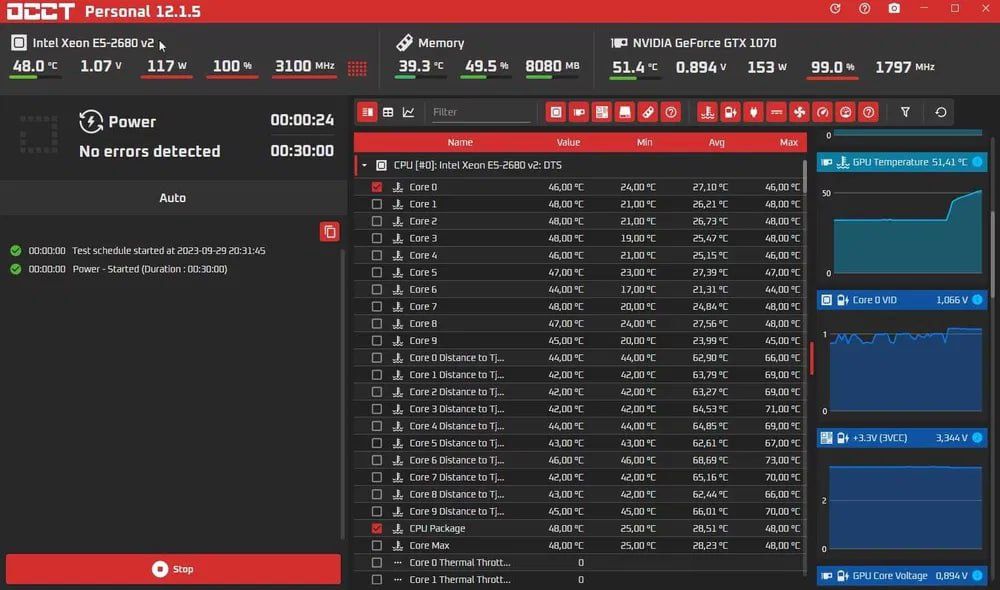This screenshot has height=590, width=1000.
Task: Toggle the GPU sensor filter icon
Action: click(579, 112)
